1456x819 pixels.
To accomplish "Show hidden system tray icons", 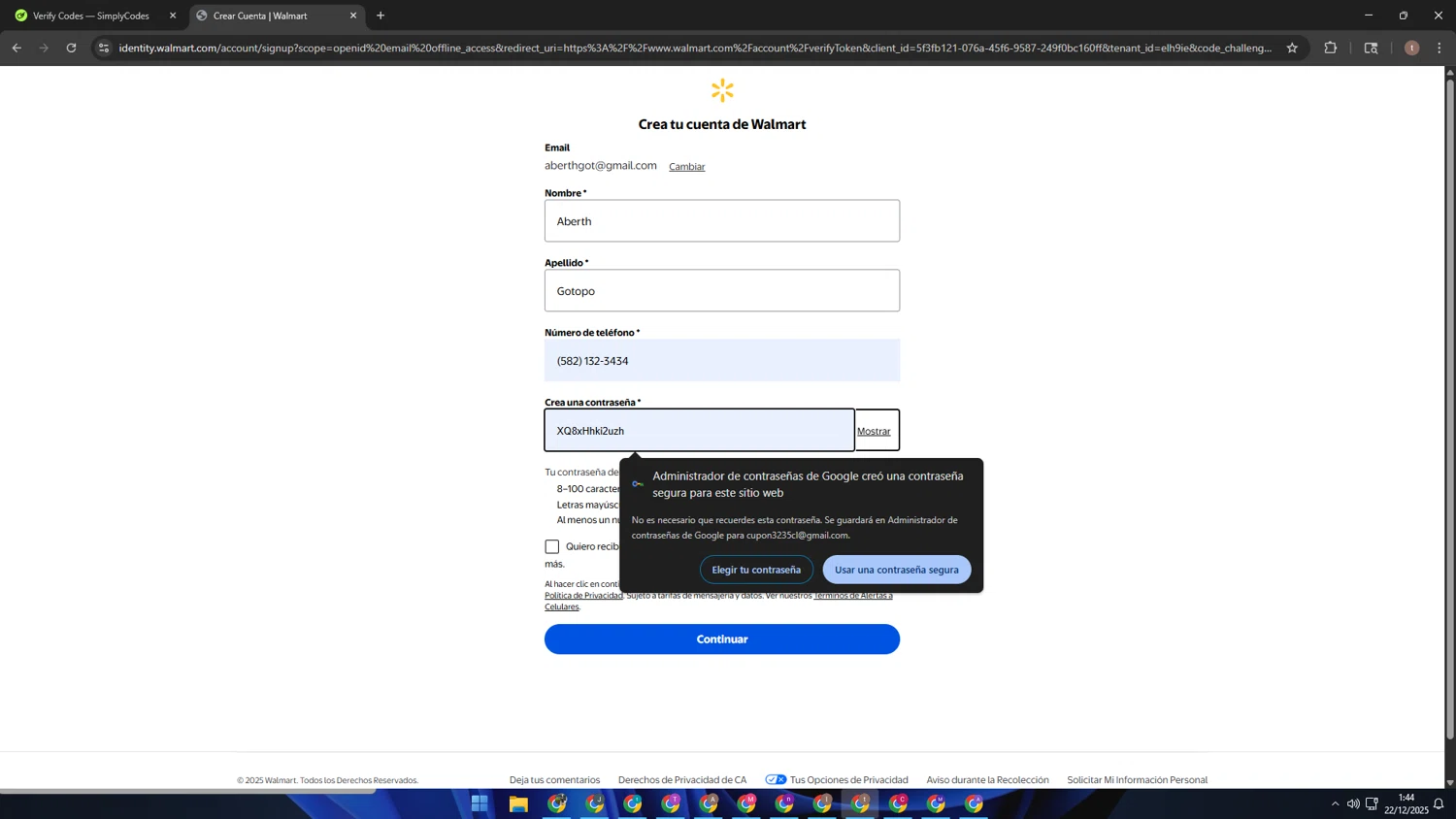I will pyautogui.click(x=1335, y=803).
